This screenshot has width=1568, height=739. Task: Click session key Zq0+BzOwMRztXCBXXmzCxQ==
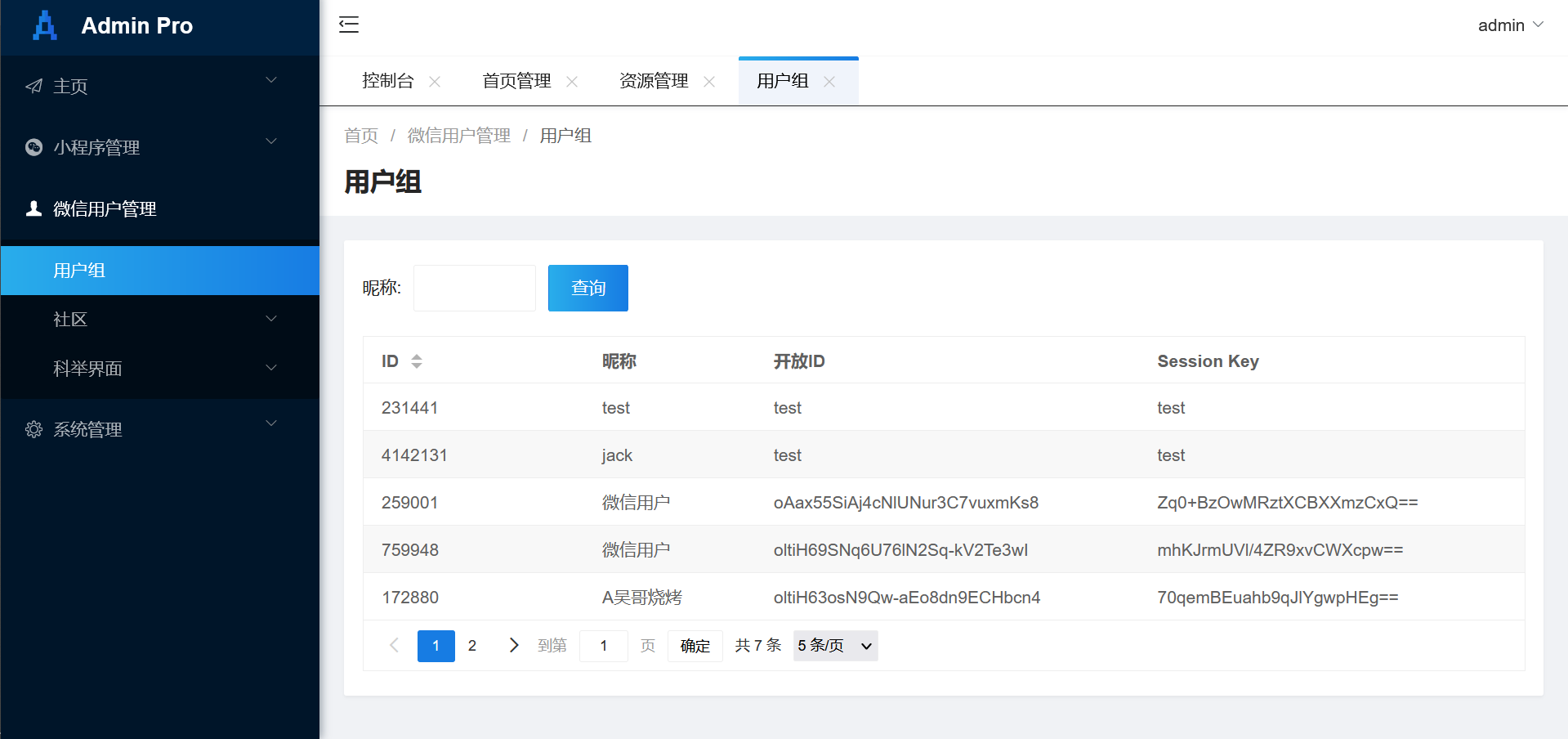click(1288, 503)
